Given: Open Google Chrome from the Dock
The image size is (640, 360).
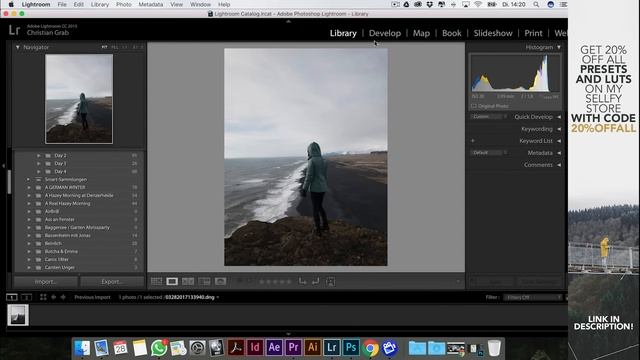Looking at the screenshot, I should pyautogui.click(x=370, y=348).
